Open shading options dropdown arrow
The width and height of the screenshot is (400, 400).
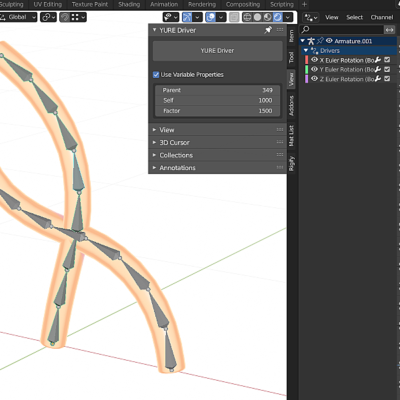point(288,17)
